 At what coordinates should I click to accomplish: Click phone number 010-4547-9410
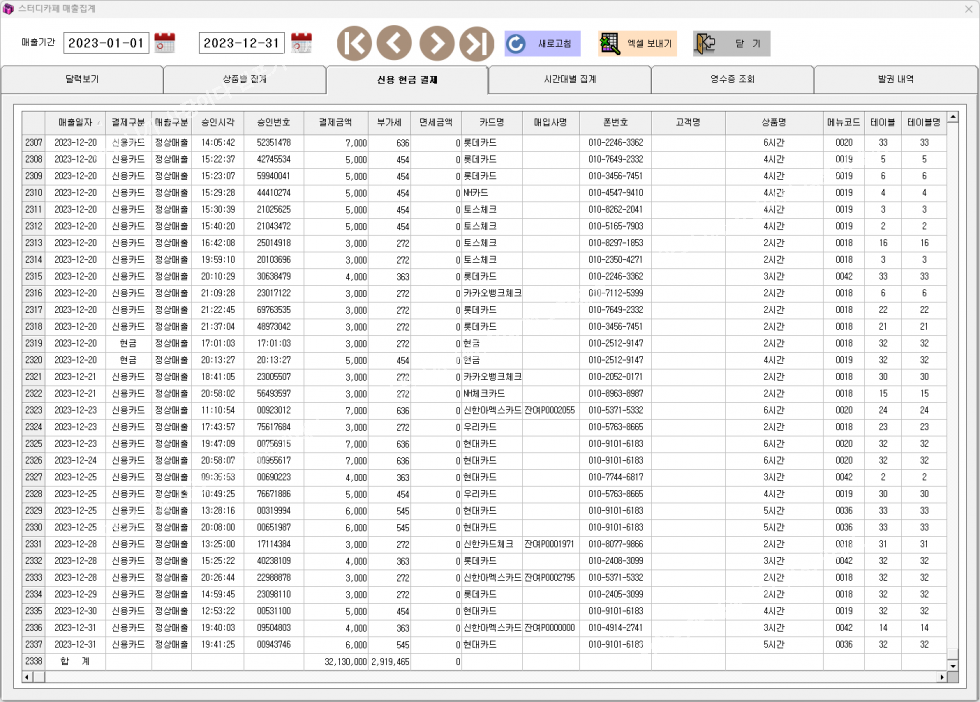(x=616, y=193)
